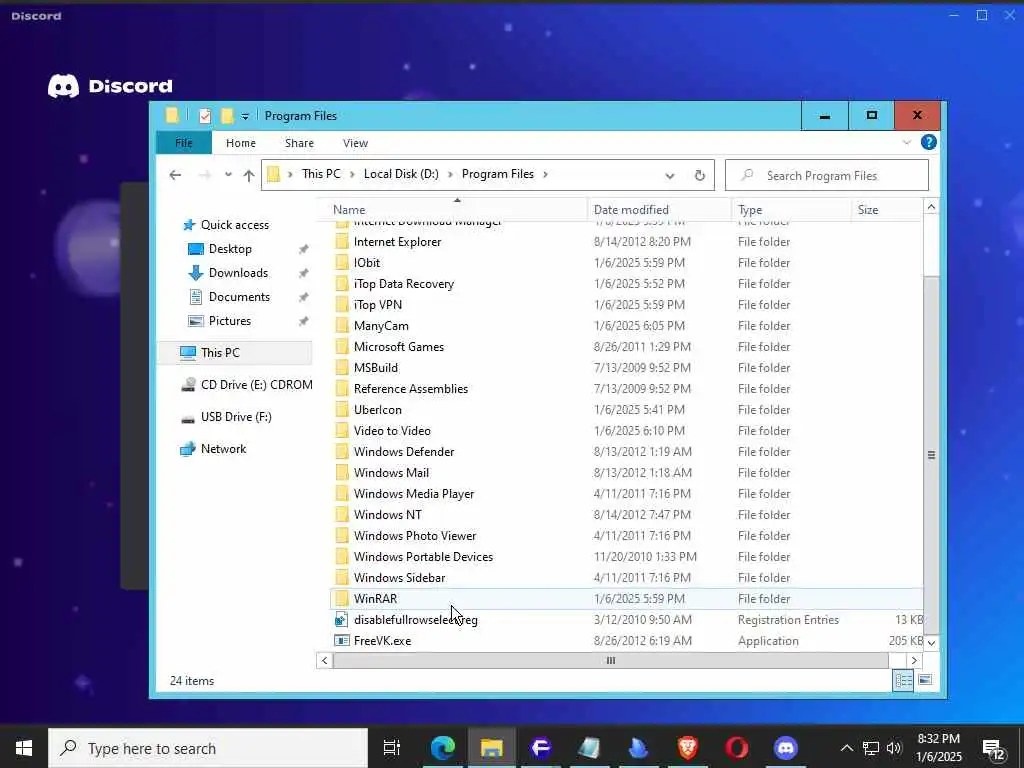Select Quick access in navigation pane
Image resolution: width=1024 pixels, height=768 pixels.
(x=234, y=225)
